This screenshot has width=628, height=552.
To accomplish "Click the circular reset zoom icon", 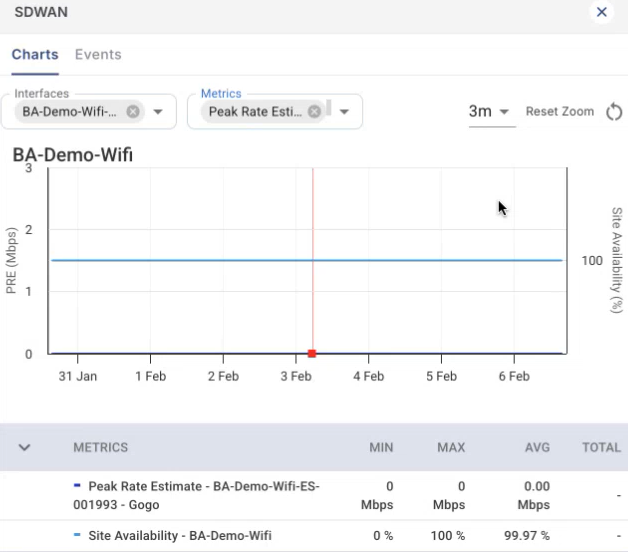I will coord(614,111).
